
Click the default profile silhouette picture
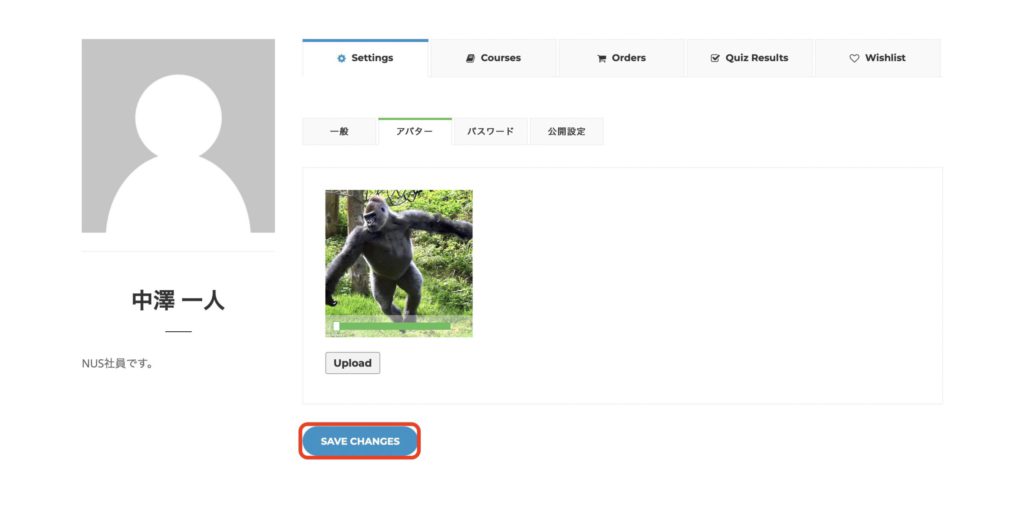pos(178,136)
